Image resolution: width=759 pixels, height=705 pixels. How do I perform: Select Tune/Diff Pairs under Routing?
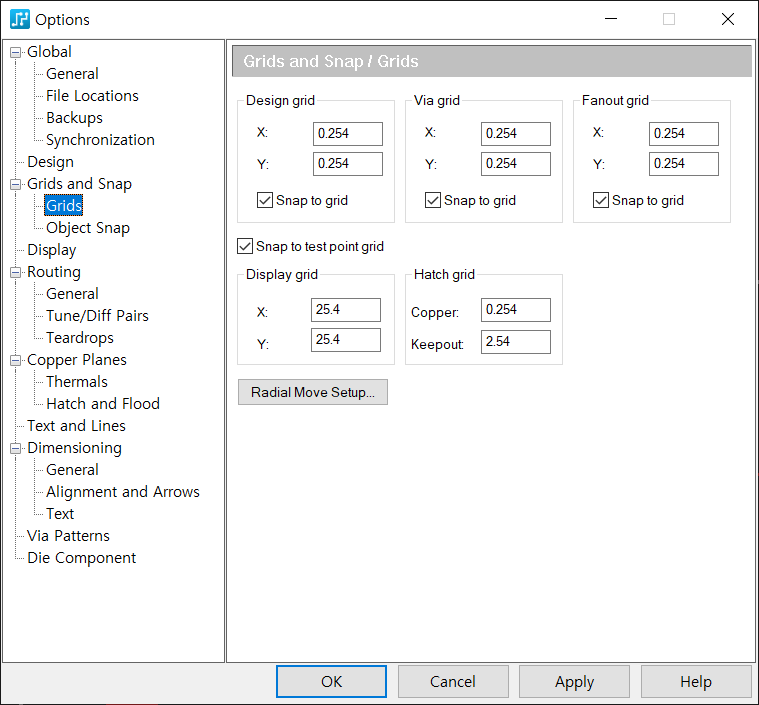97,316
